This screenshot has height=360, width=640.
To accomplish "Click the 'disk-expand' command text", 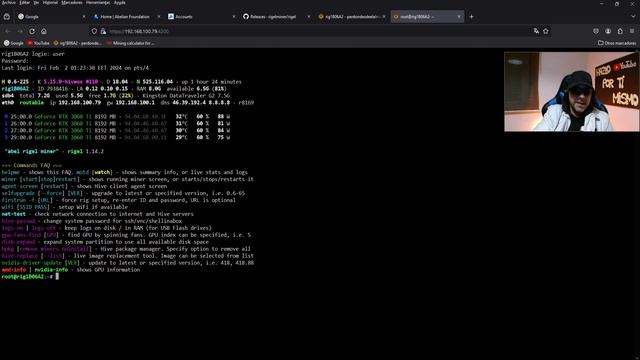I will [x=18, y=242].
